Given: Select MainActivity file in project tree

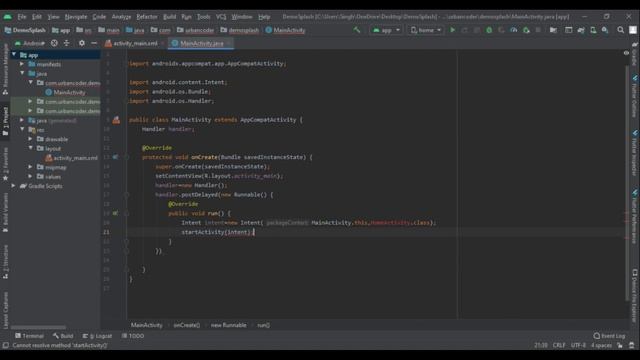Looking at the screenshot, I should [x=65, y=92].
